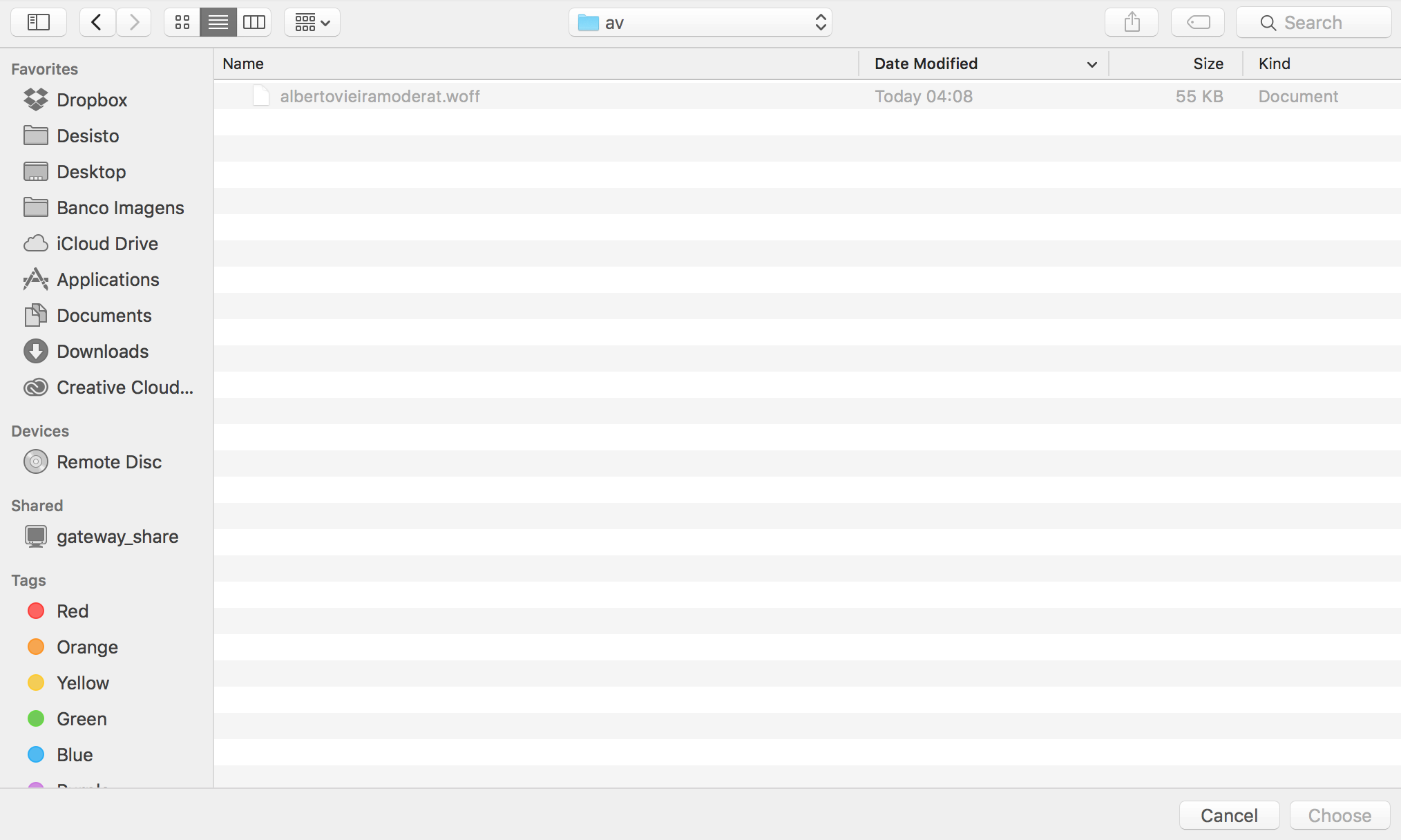Open the av folder path popup
1401x840 pixels.
[x=700, y=22]
